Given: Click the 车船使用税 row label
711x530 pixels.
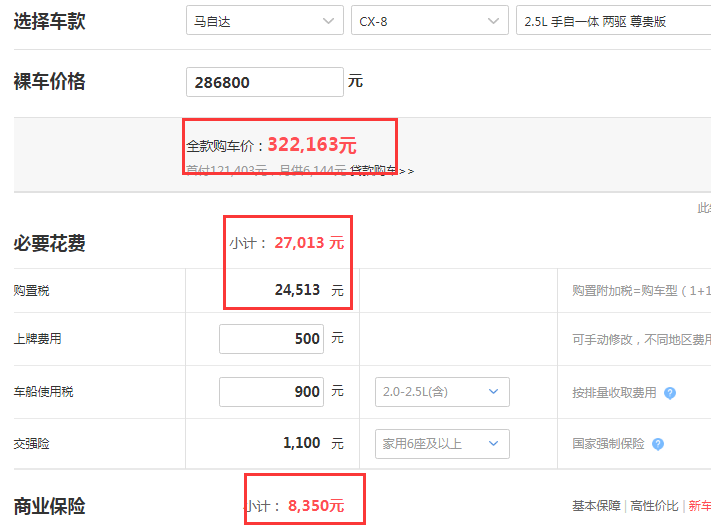Looking at the screenshot, I should coord(43,392).
